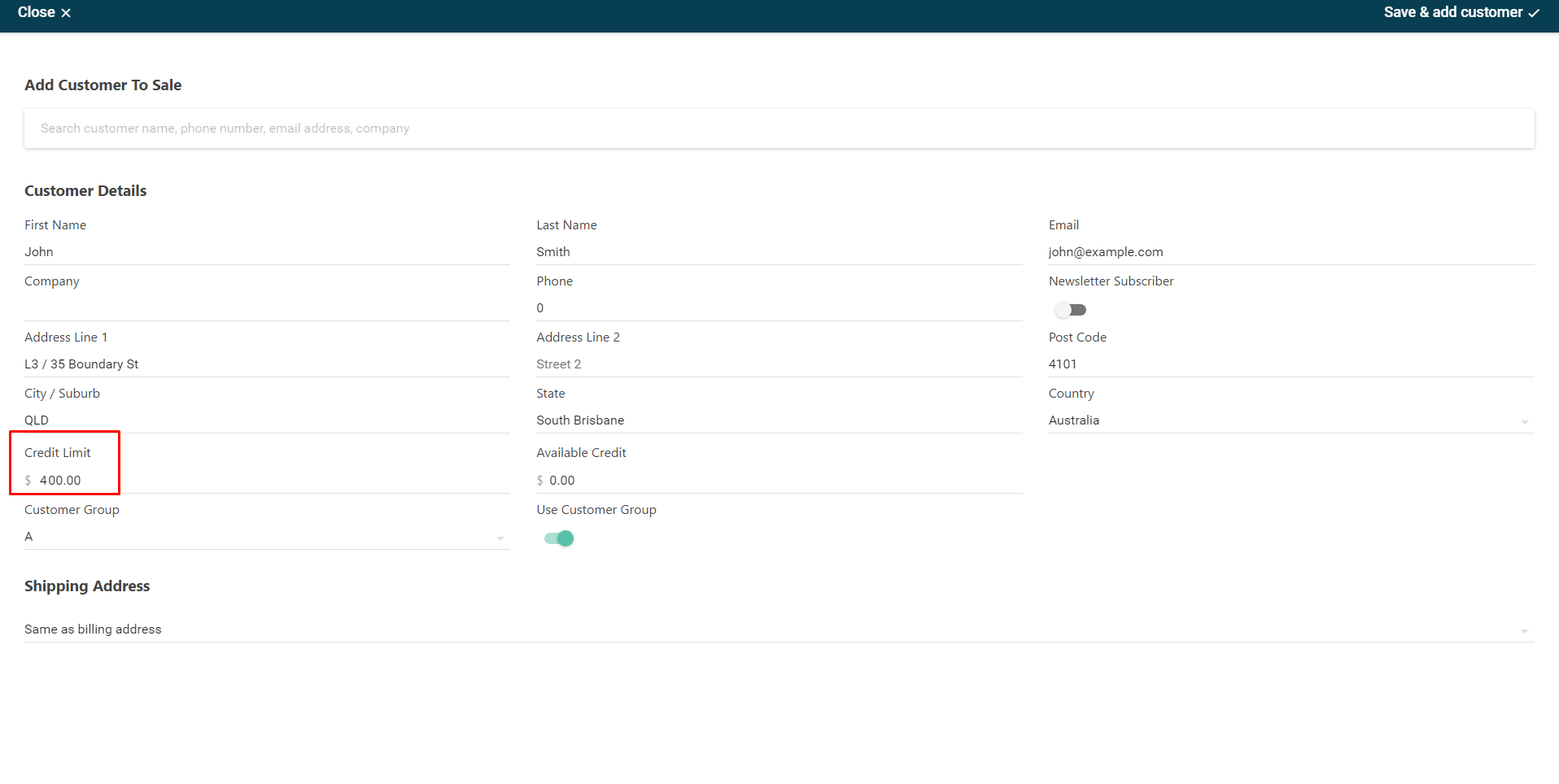The width and height of the screenshot is (1559, 784).
Task: Click the Available Credit label
Action: coord(581,453)
